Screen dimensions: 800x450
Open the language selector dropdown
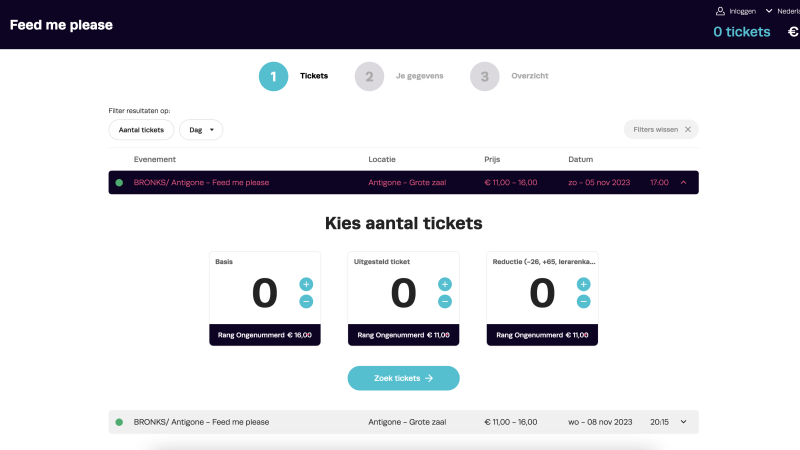tap(780, 11)
